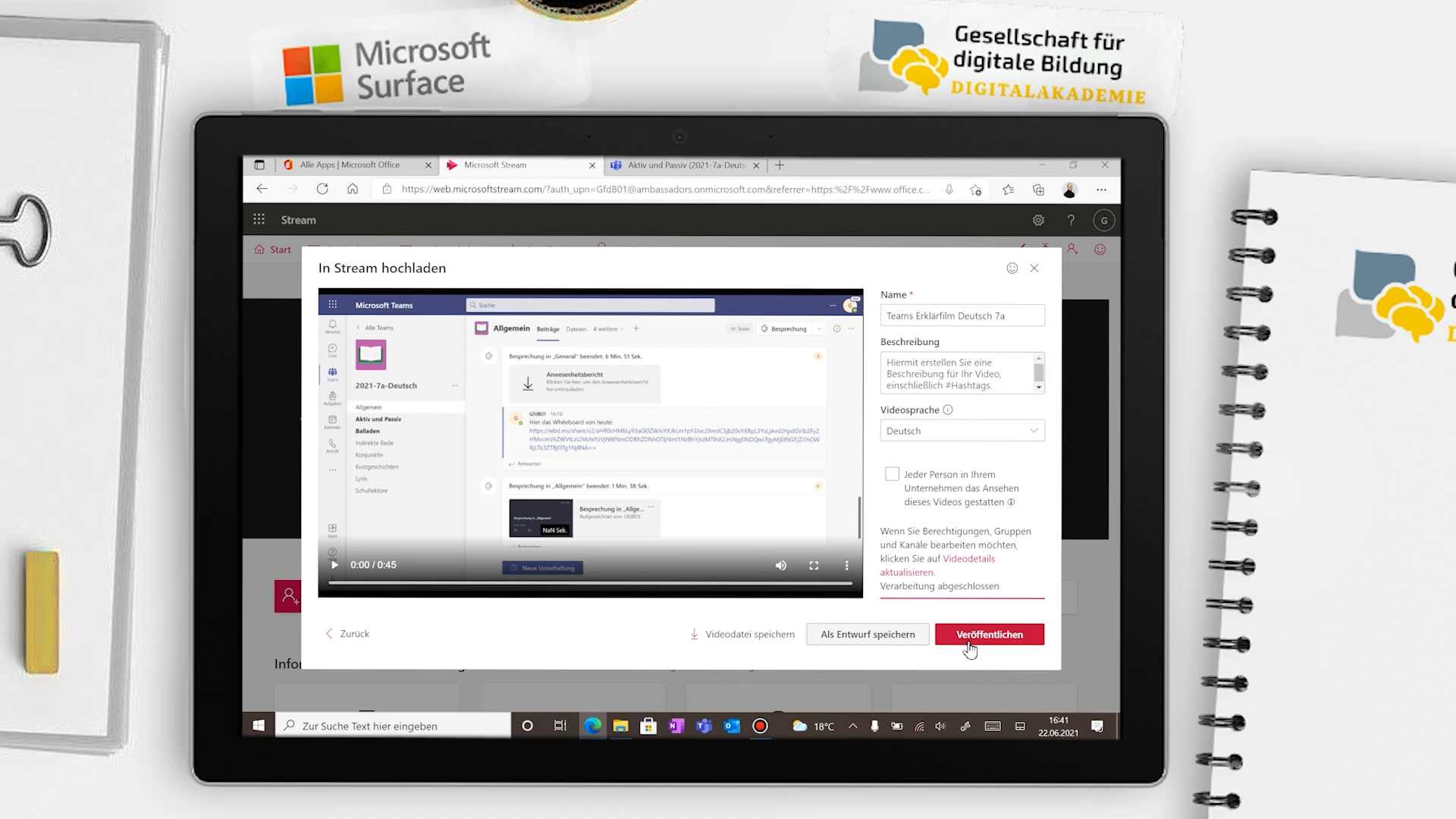Refresh the browser page
This screenshot has height=819, width=1456.
(x=322, y=190)
